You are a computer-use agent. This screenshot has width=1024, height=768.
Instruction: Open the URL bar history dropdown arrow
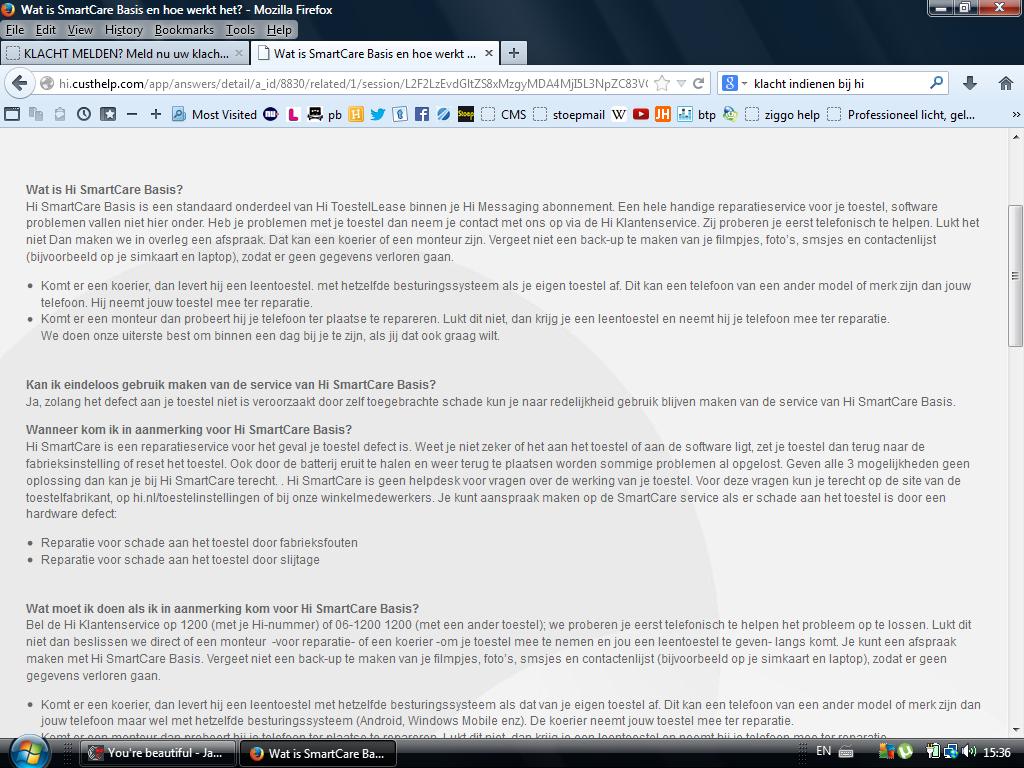coord(681,83)
